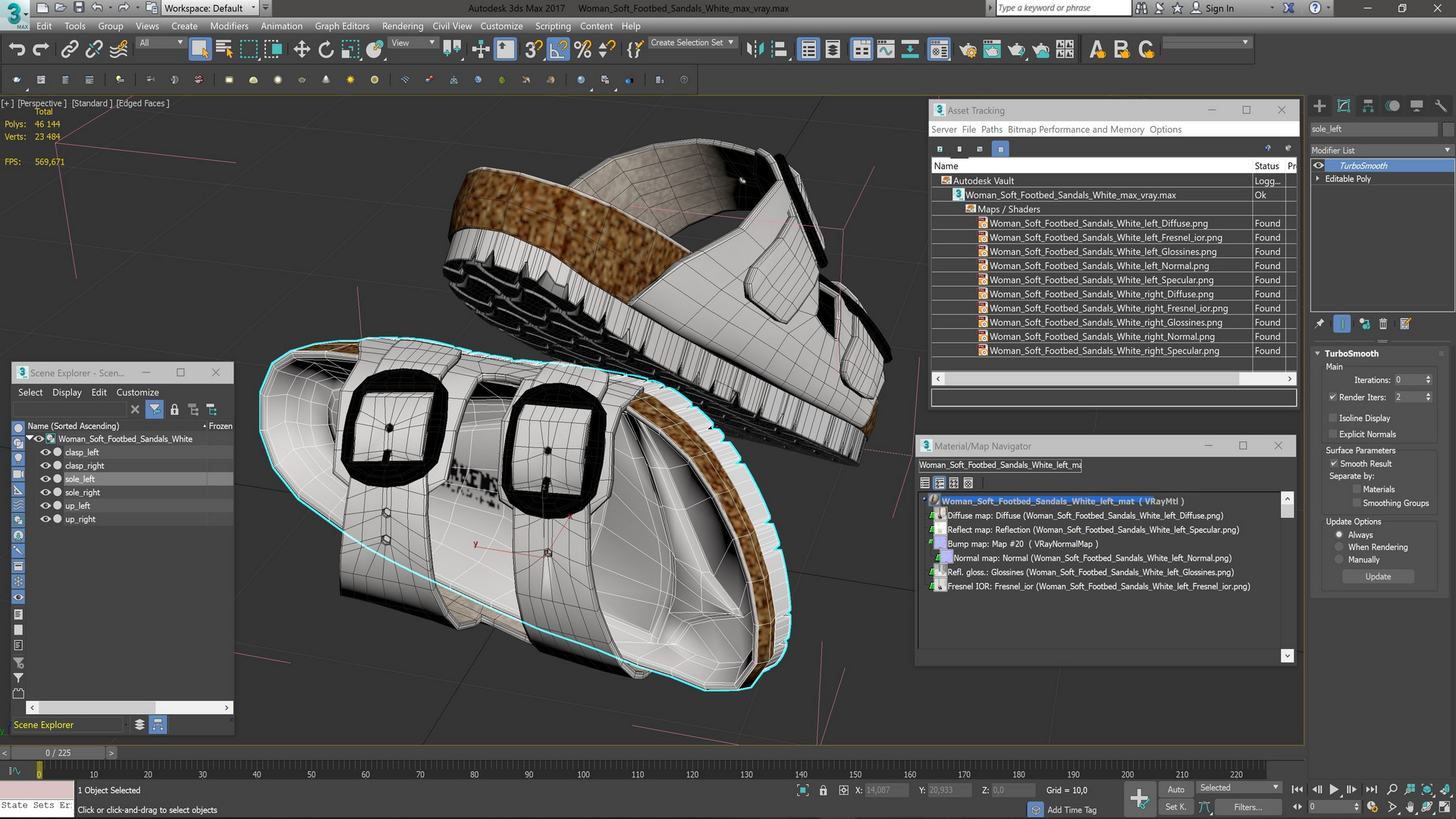Collapse the TurboSmooth rollout

pyautogui.click(x=1318, y=353)
